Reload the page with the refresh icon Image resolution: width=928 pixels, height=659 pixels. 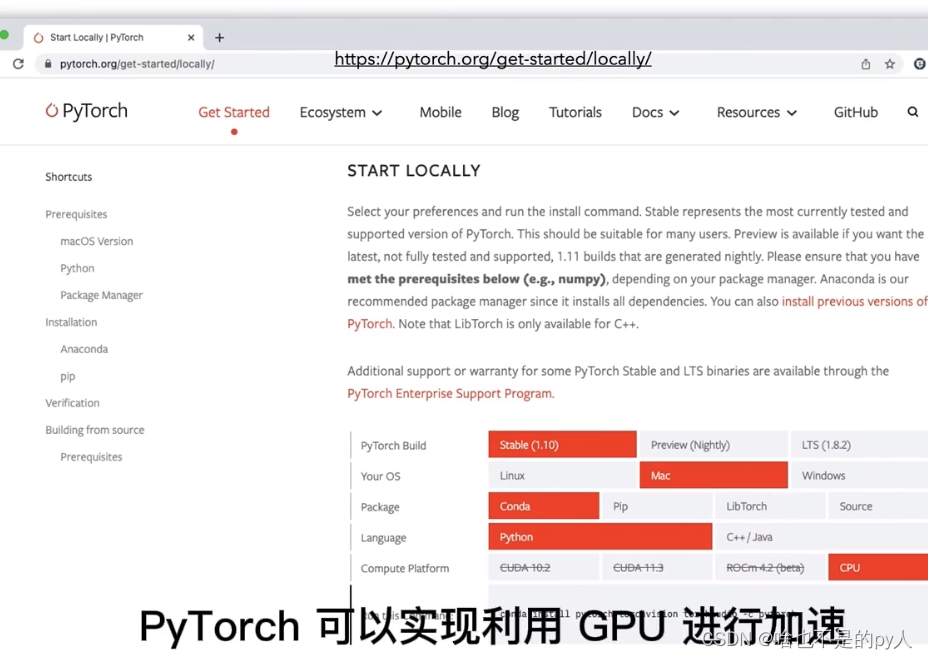coord(18,64)
